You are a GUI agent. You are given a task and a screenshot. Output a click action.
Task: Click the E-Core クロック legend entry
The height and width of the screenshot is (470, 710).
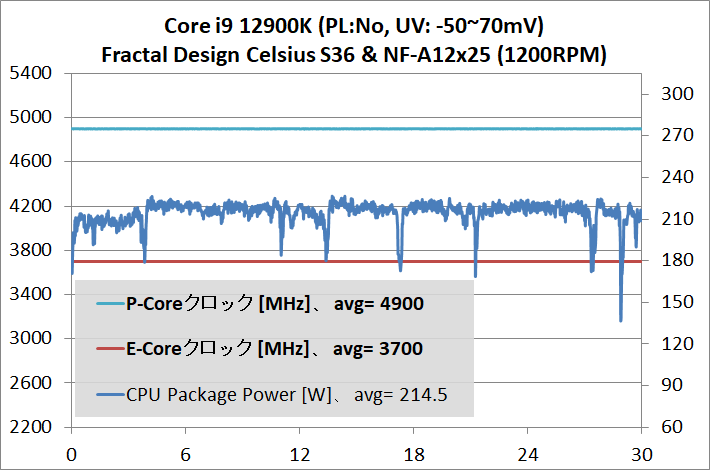tap(259, 349)
